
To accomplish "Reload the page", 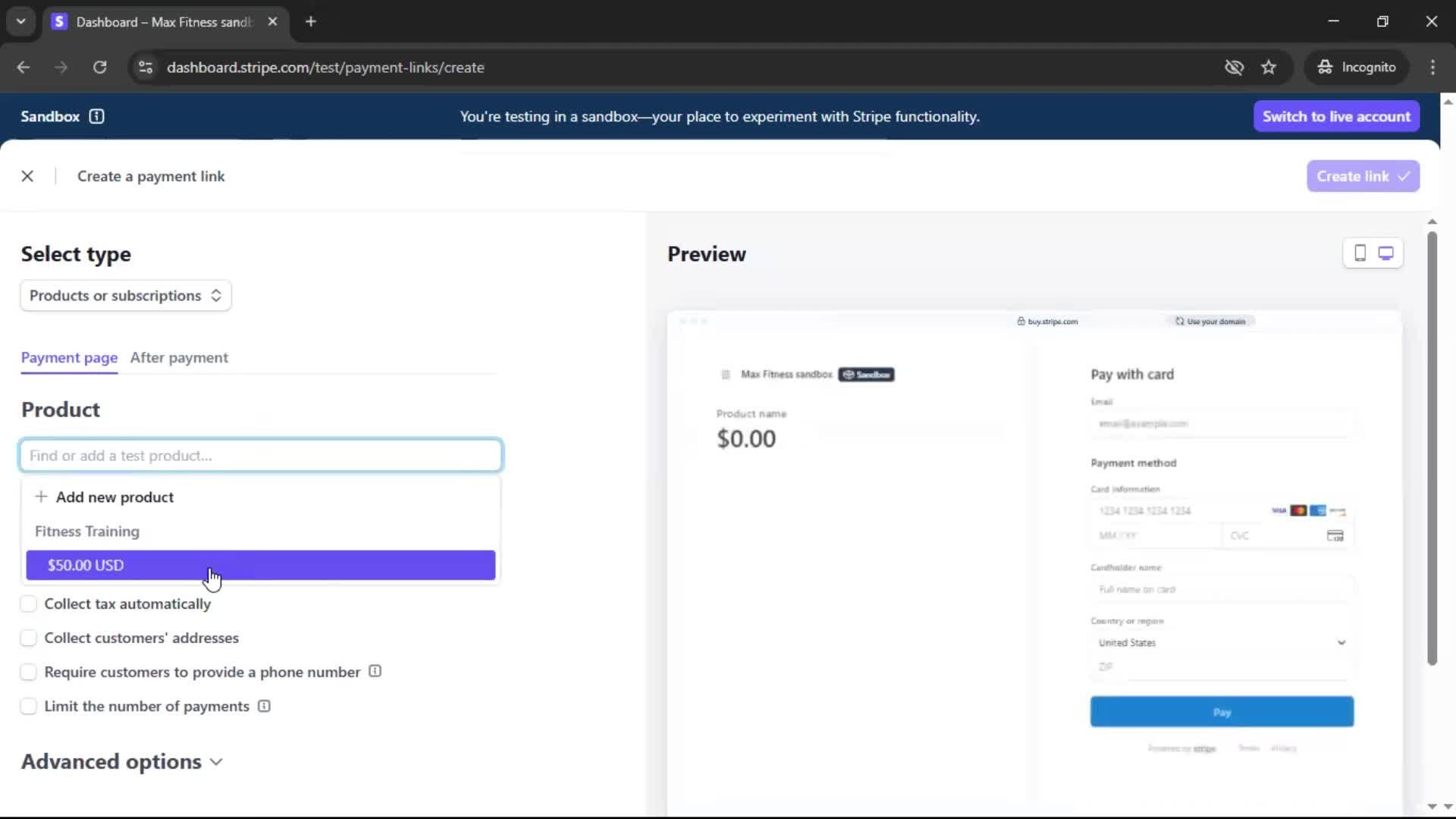I will point(99,67).
